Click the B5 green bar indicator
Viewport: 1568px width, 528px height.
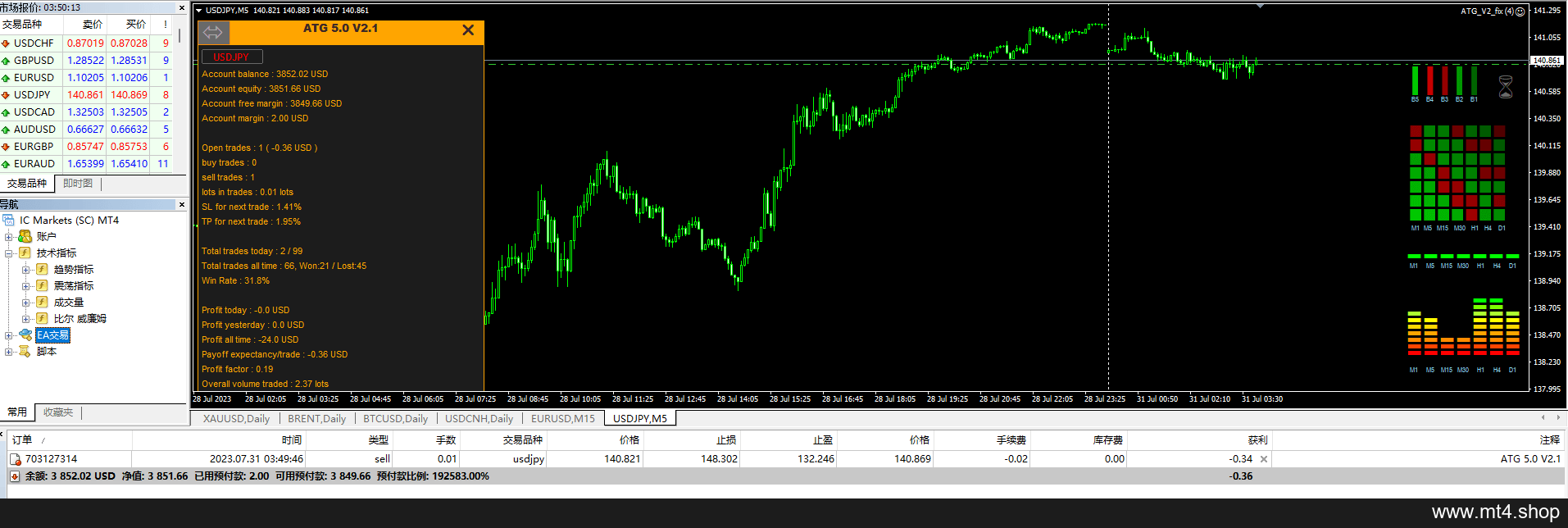tap(1415, 81)
